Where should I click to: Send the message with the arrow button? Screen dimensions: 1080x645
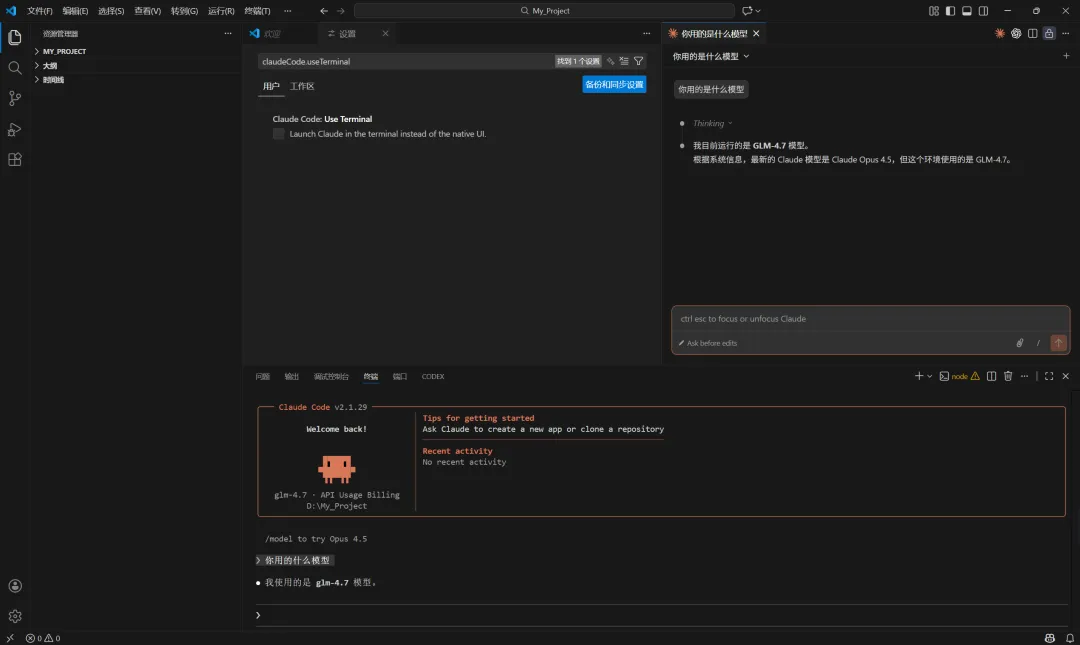point(1059,342)
